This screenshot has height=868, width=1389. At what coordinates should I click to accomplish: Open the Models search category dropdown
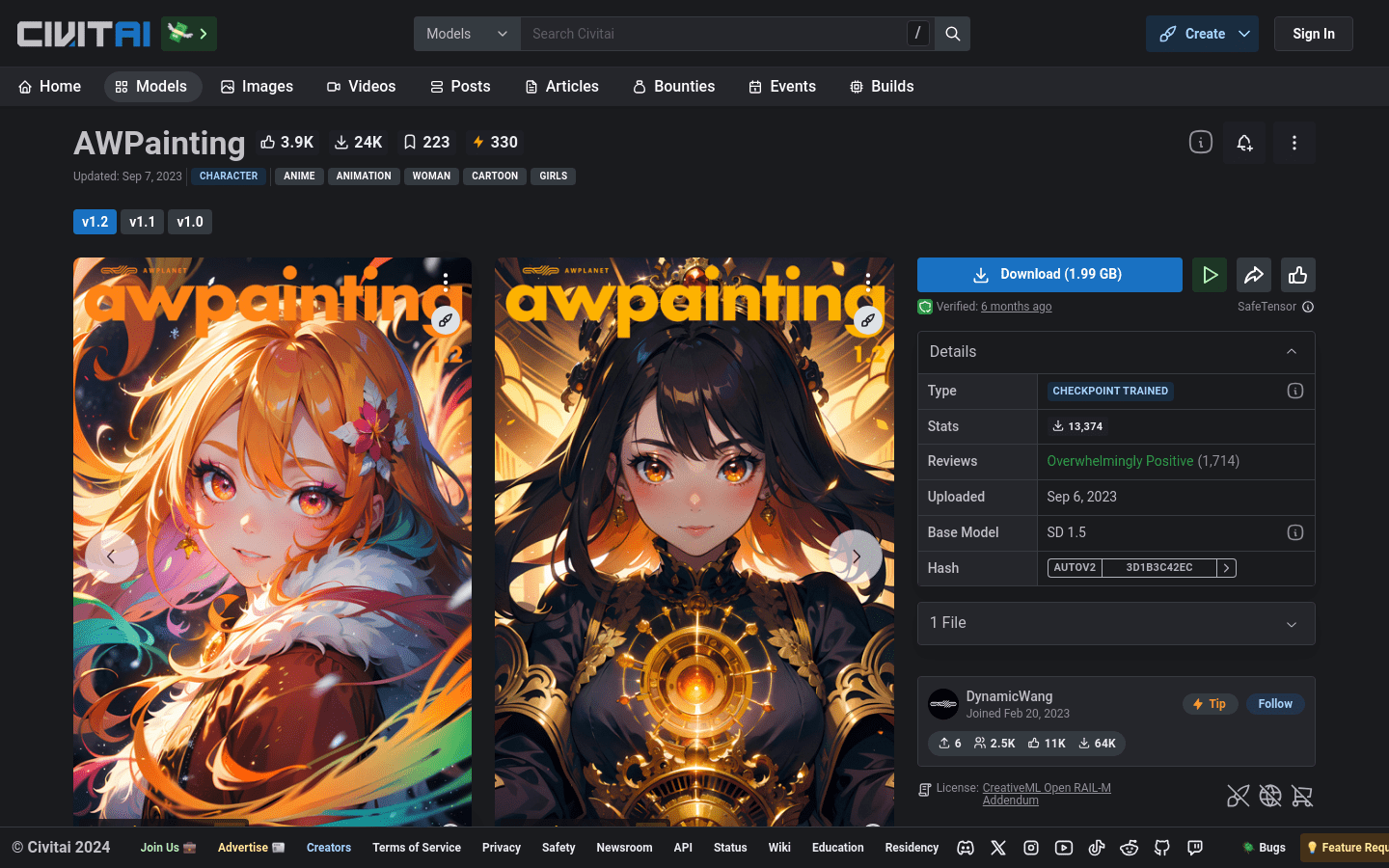click(x=467, y=34)
